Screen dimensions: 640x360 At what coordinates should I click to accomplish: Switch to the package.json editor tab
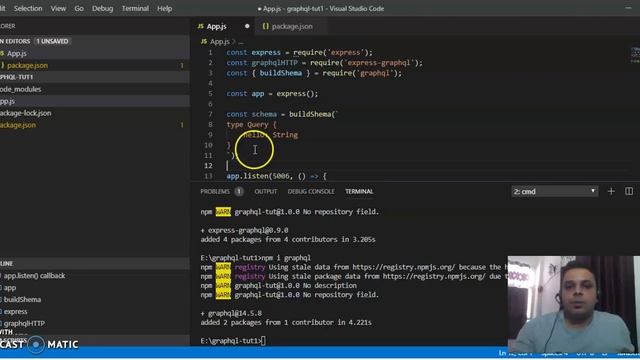(x=292, y=26)
